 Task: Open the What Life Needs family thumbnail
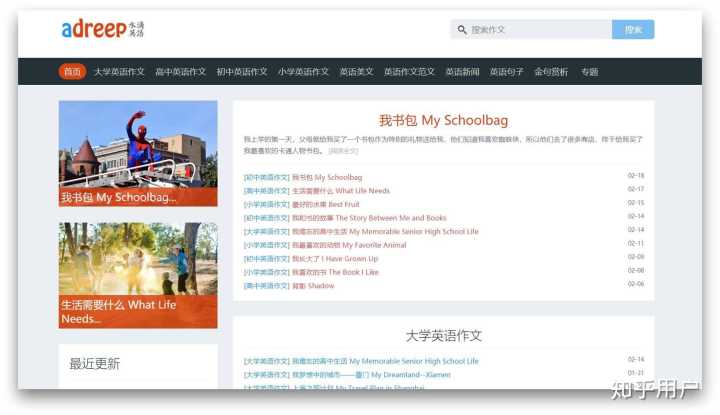coord(138,275)
